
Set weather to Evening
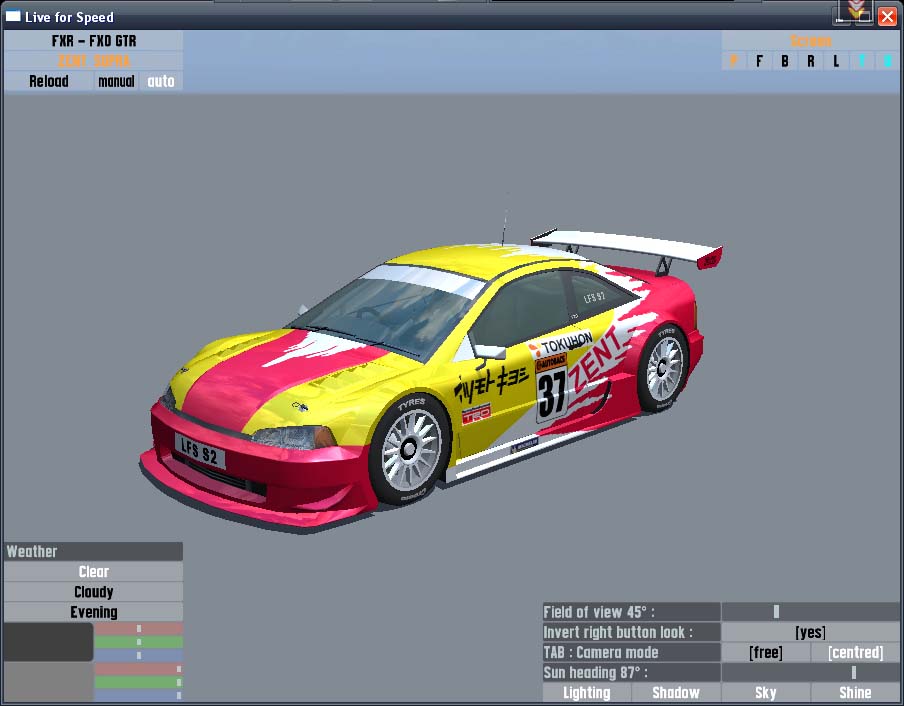pos(94,612)
